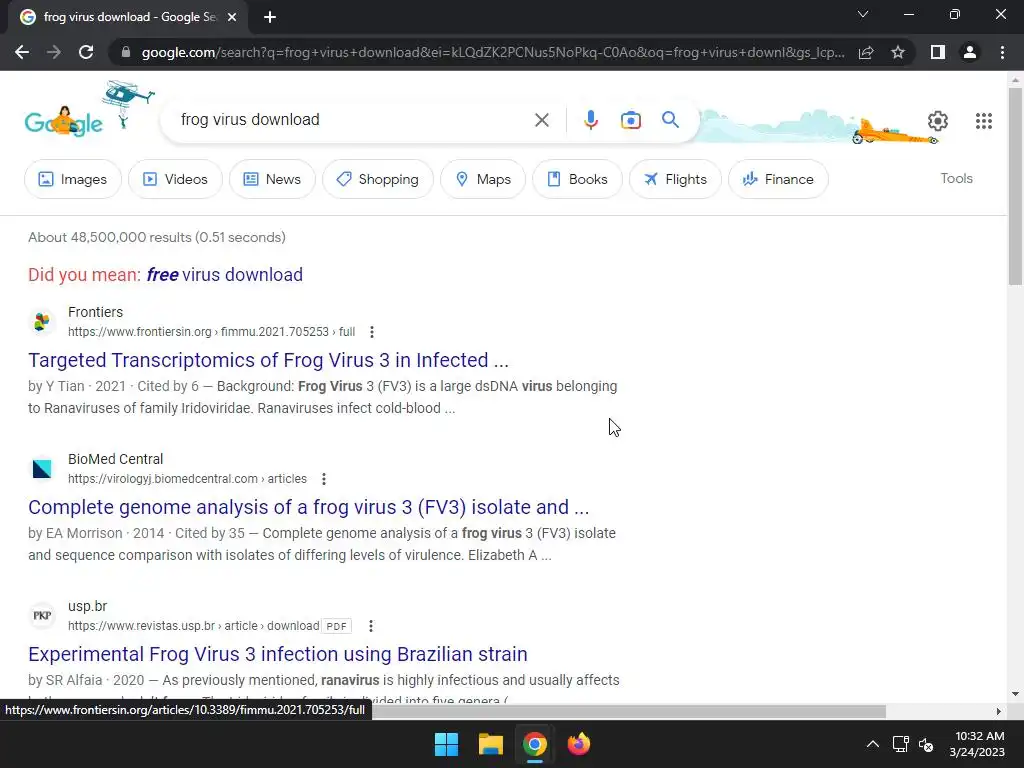
Task: Click the Chrome taskbar icon
Action: click(534, 744)
